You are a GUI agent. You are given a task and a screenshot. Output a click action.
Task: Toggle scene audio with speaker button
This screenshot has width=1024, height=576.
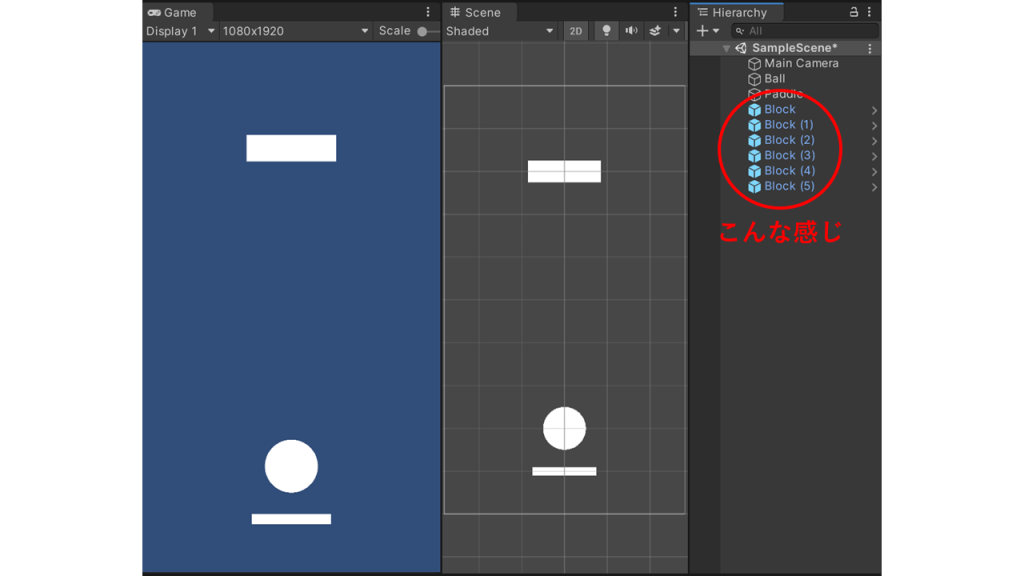tap(631, 31)
